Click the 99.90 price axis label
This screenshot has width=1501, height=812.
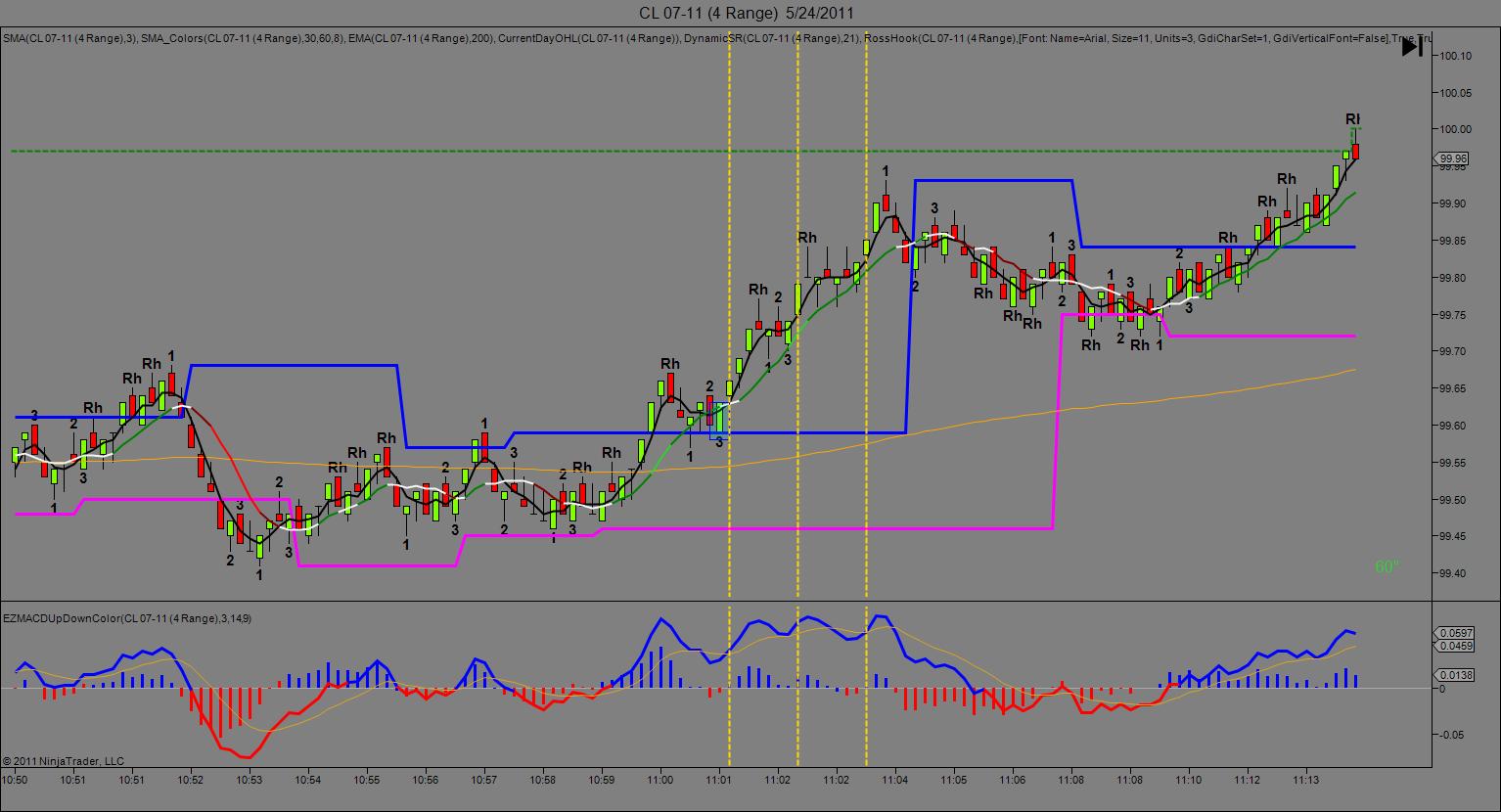(x=1454, y=203)
